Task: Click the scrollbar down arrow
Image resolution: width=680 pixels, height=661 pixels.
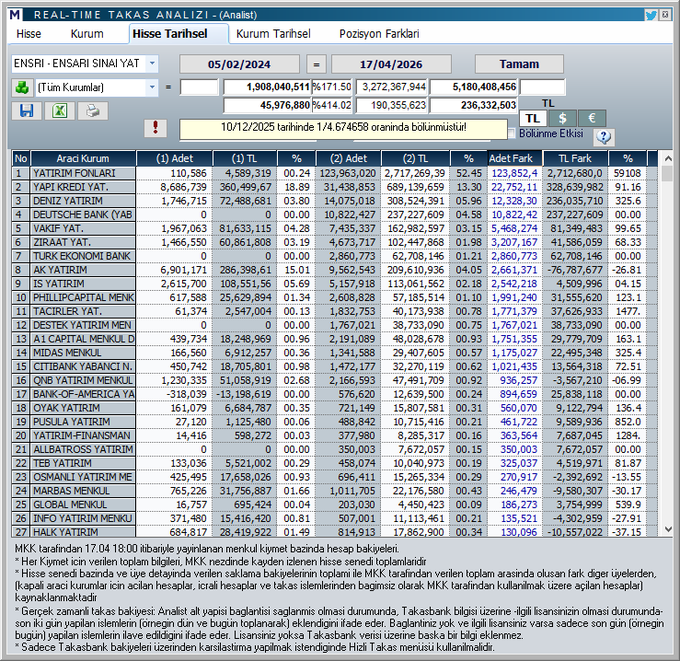Action: 668,530
